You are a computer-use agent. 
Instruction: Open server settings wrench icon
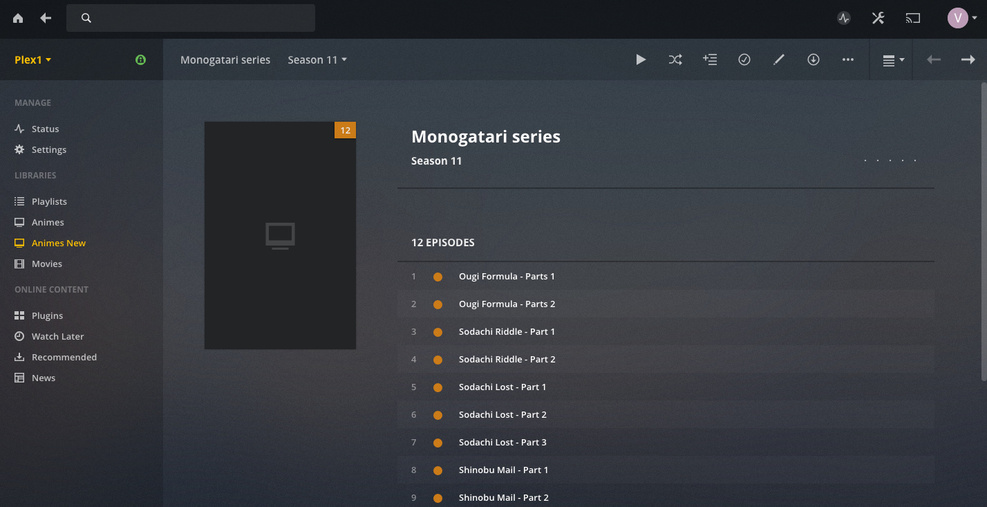click(x=878, y=18)
